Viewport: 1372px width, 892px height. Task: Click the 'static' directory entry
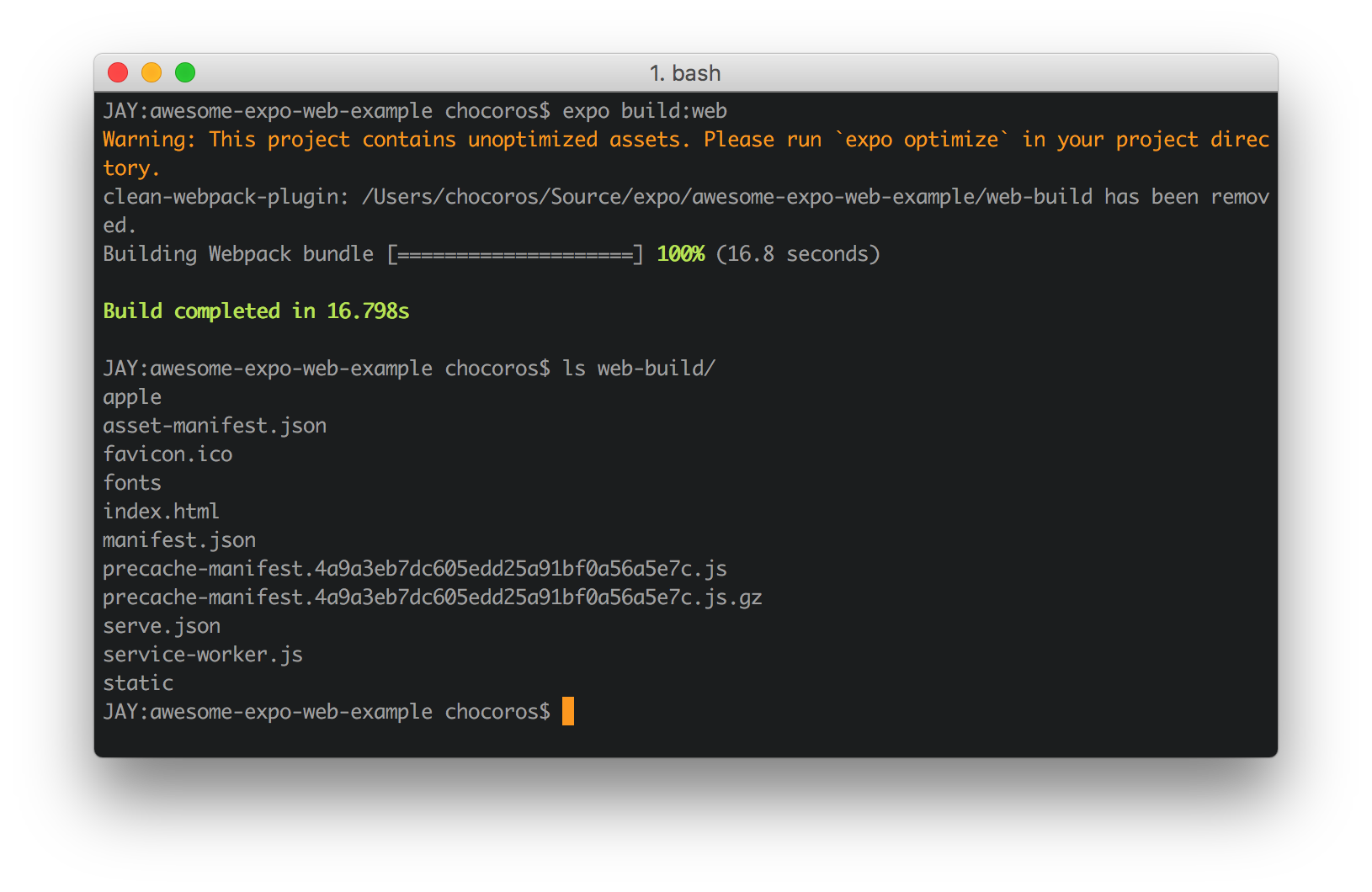coord(138,683)
